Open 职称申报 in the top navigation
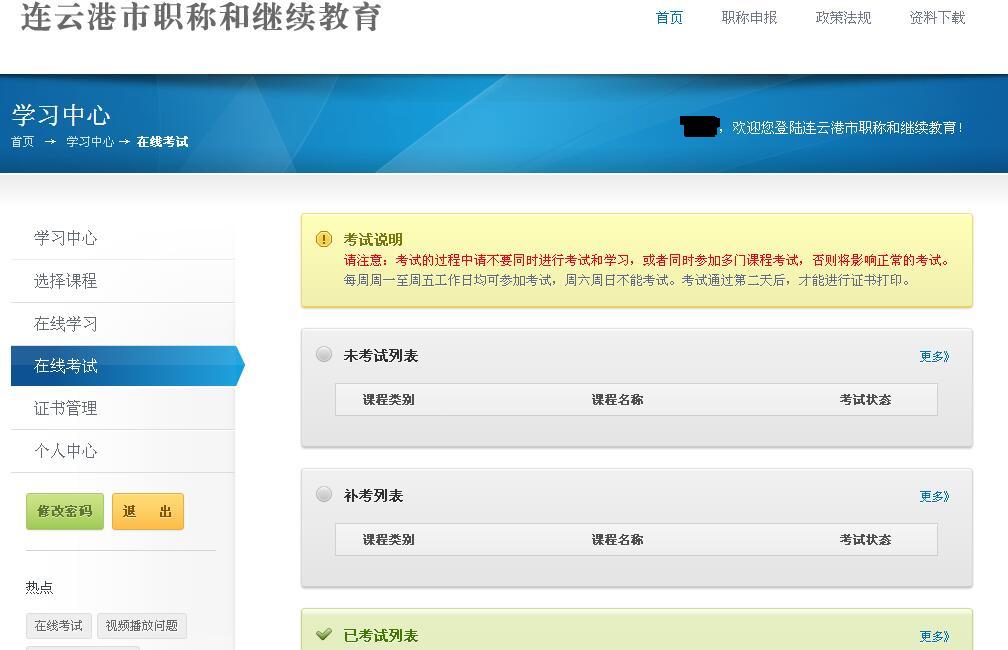 [749, 18]
